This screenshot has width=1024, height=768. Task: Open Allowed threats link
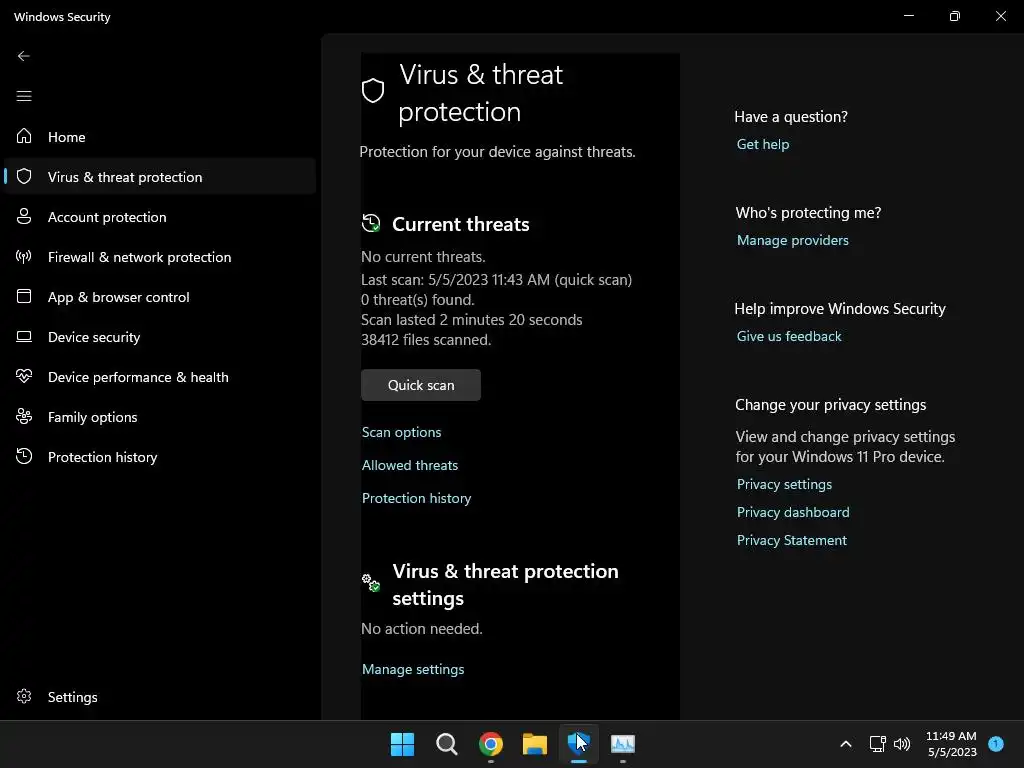pyautogui.click(x=410, y=465)
